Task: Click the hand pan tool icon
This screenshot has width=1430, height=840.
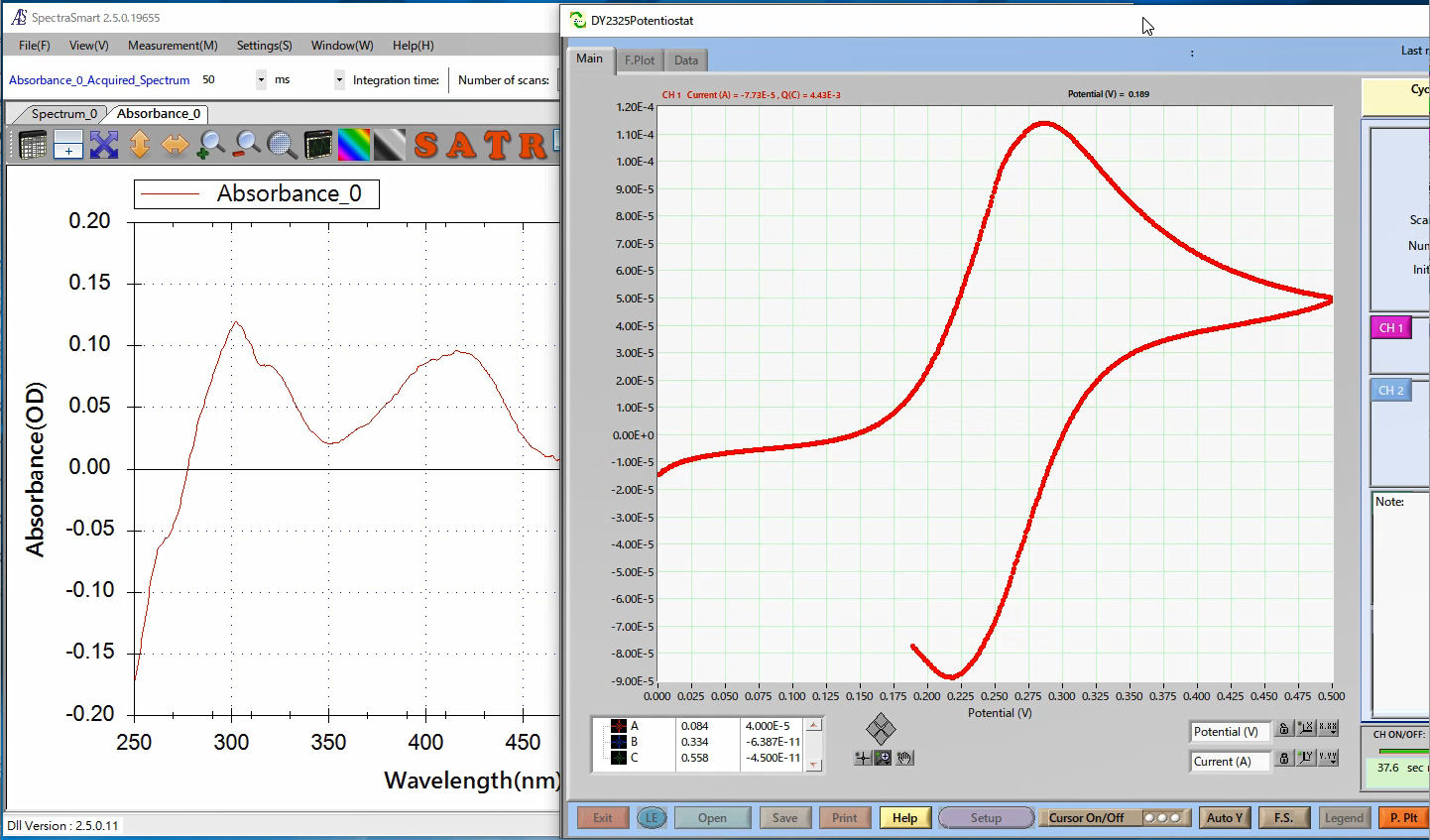Action: coord(904,758)
